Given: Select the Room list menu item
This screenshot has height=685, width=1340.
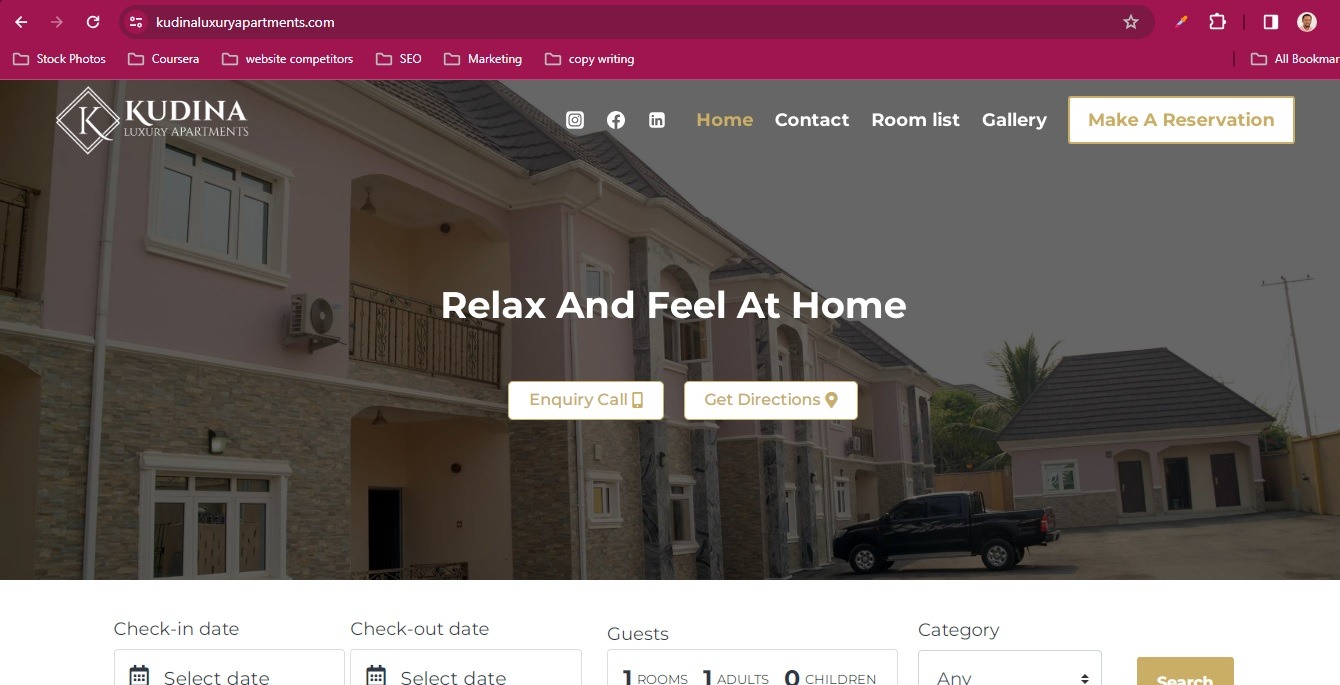Looking at the screenshot, I should click(915, 120).
